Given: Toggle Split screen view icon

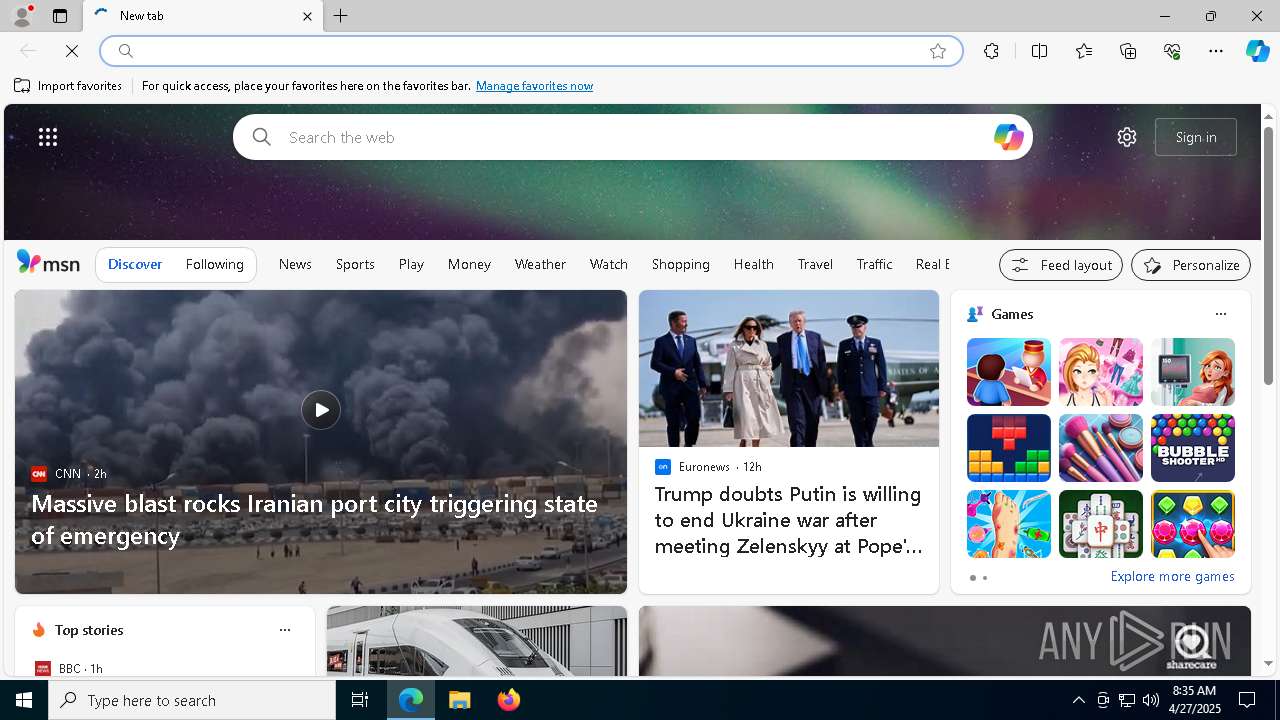Looking at the screenshot, I should click(x=1039, y=51).
